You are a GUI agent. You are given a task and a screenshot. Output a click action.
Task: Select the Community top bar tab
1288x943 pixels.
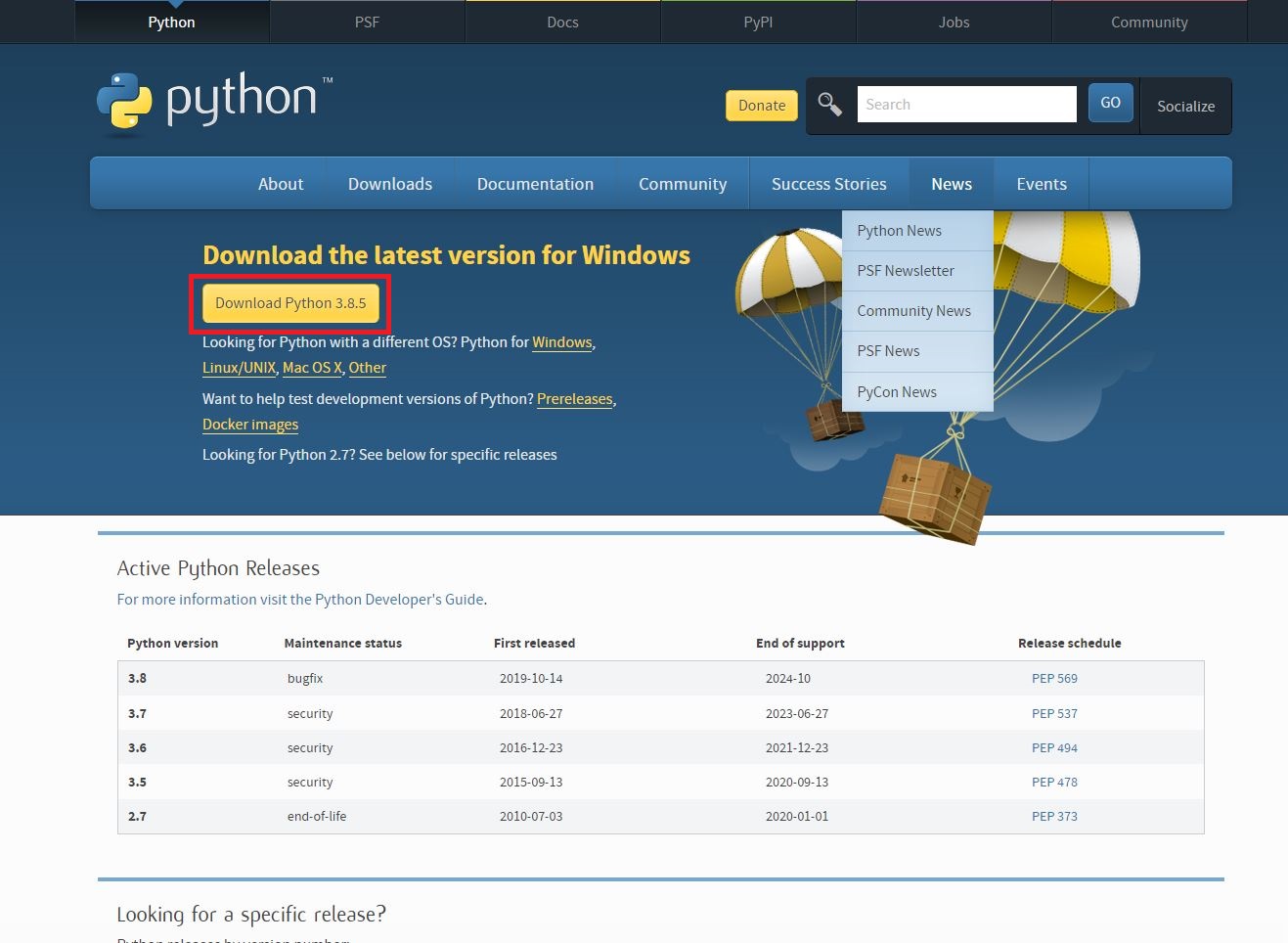click(x=1149, y=22)
